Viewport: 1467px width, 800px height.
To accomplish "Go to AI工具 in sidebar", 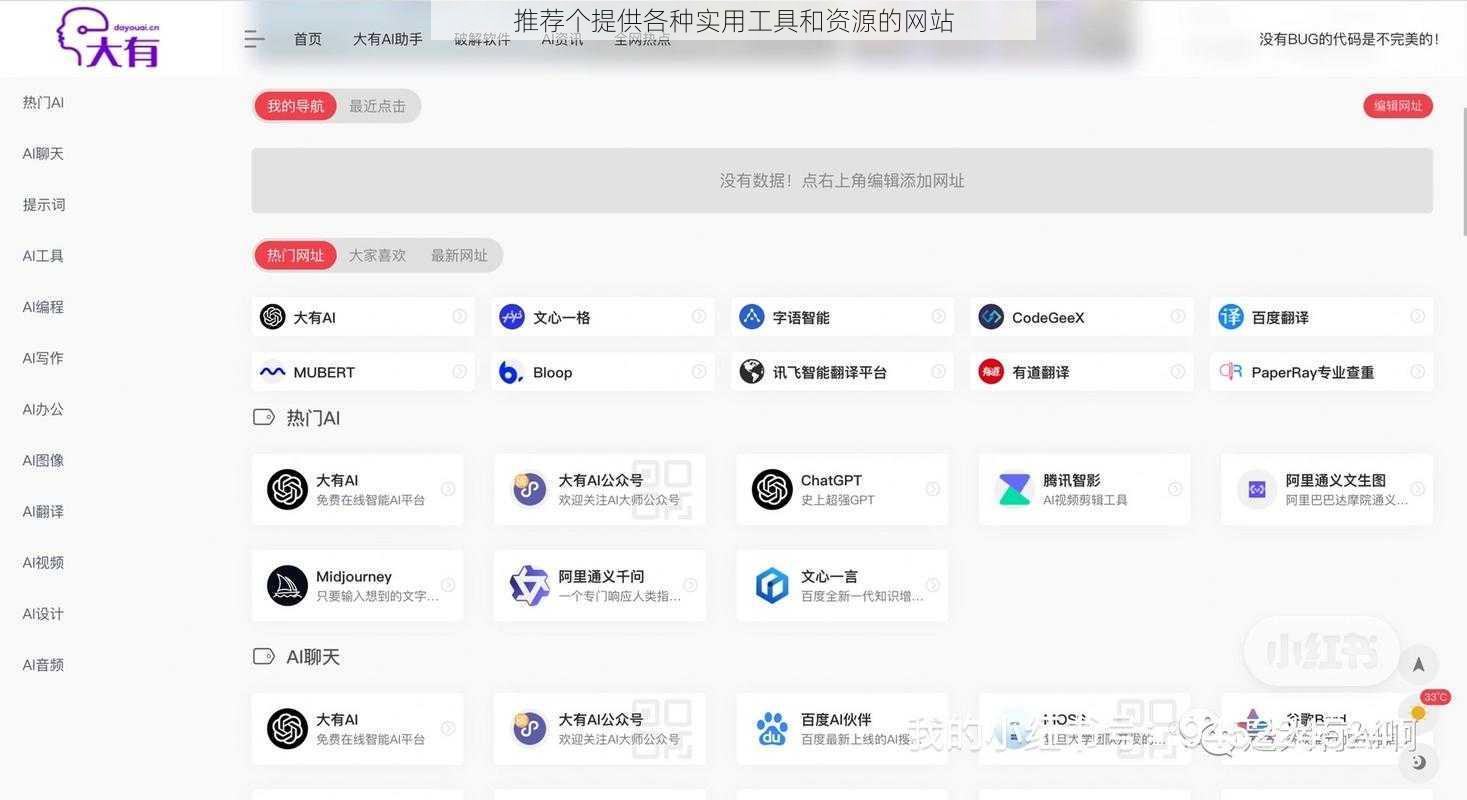I will pyautogui.click(x=43, y=255).
